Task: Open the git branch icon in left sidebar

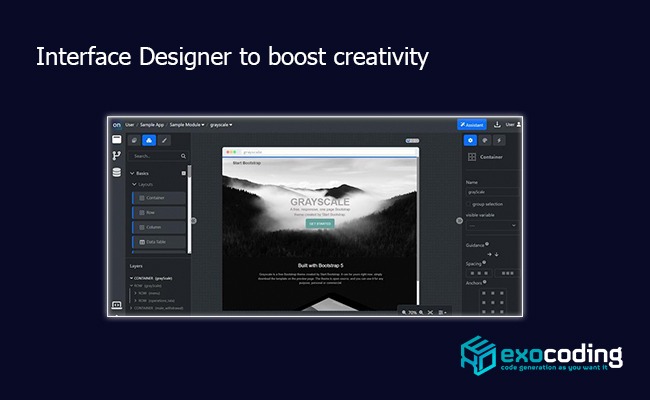Action: point(117,155)
